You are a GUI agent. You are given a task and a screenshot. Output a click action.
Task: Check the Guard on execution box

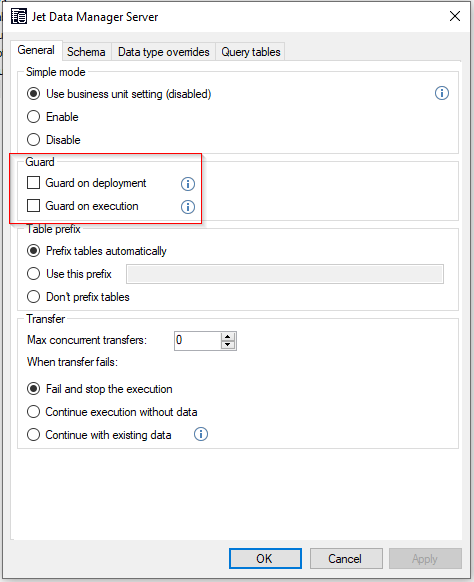point(33,205)
